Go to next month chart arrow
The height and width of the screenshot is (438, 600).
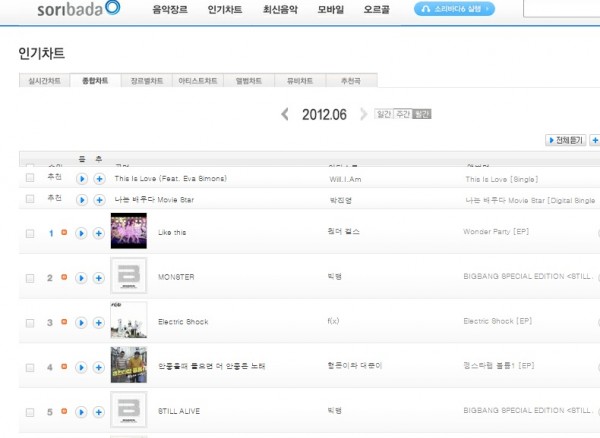click(363, 114)
